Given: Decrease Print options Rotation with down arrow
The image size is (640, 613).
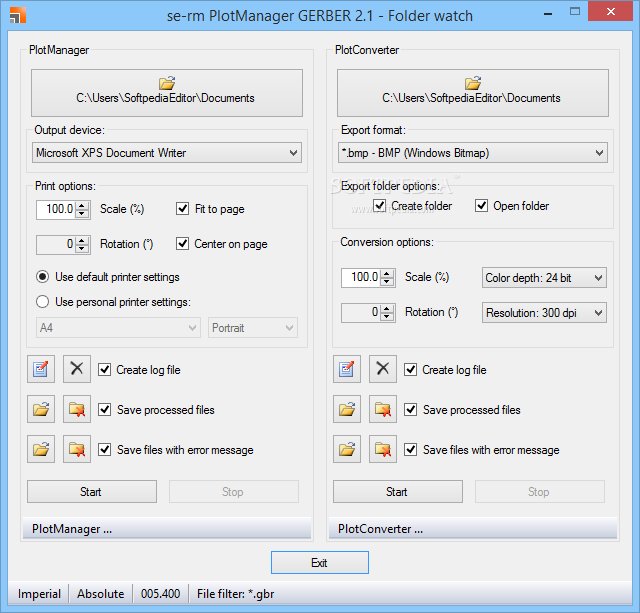Looking at the screenshot, I should point(82,249).
